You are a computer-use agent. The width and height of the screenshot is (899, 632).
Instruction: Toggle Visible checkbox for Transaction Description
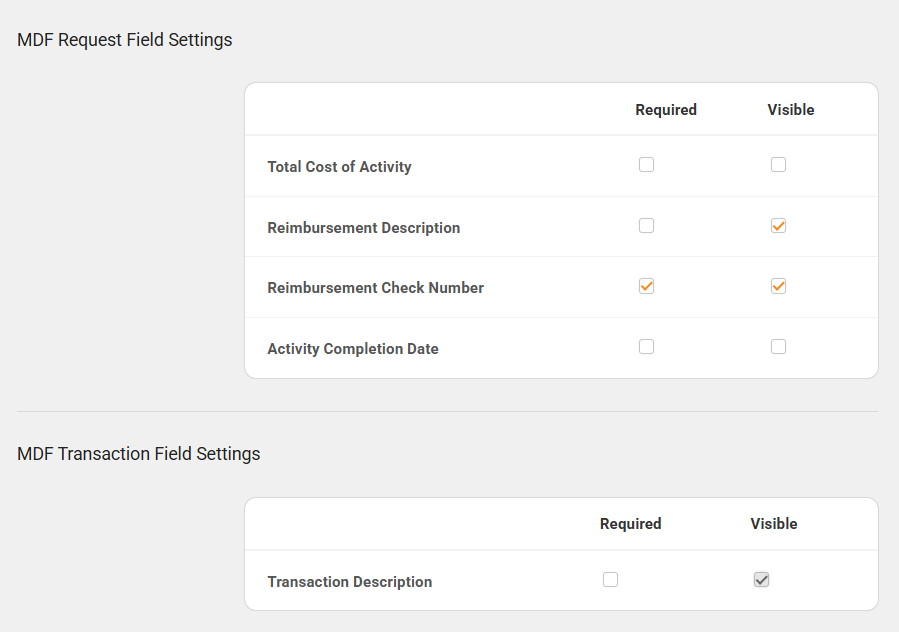[x=762, y=580]
